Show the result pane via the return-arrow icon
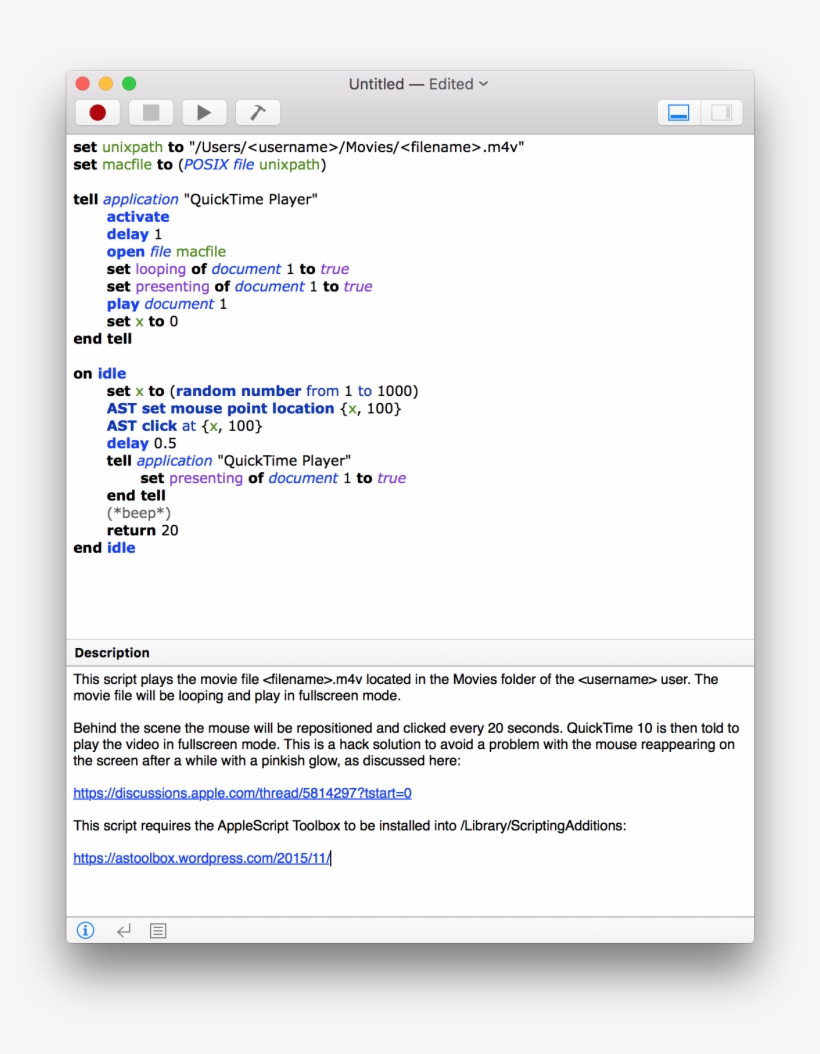This screenshot has height=1054, width=820. (123, 930)
